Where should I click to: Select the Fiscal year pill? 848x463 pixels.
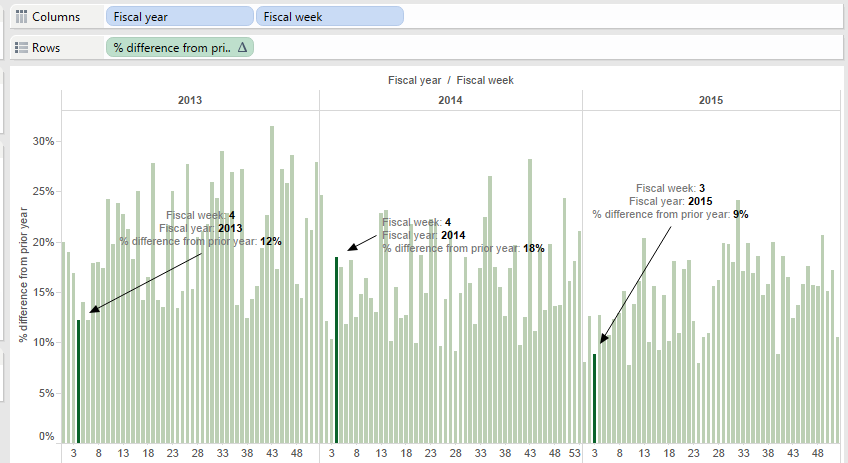tap(179, 17)
